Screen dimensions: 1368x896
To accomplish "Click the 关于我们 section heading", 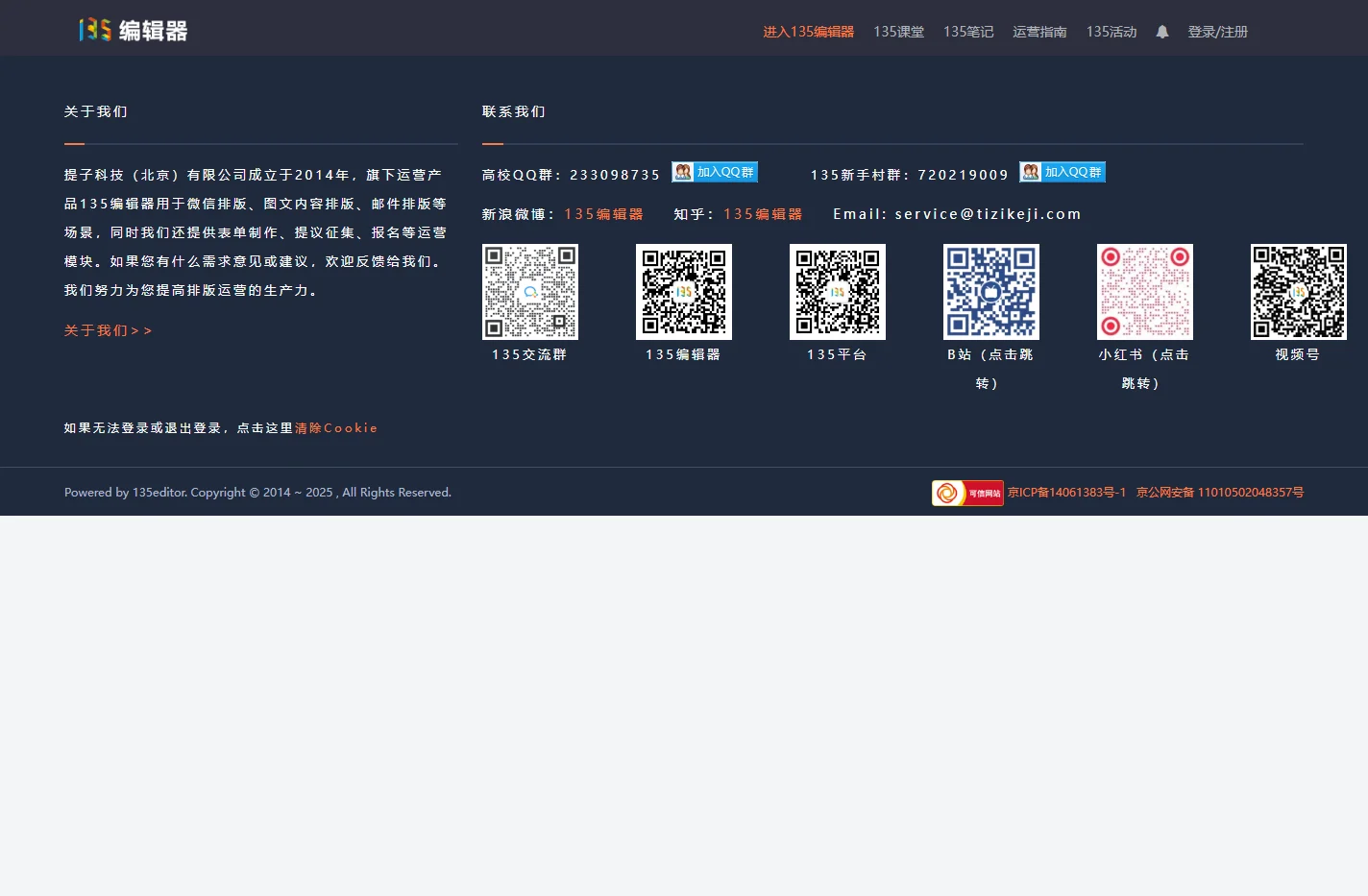I will [x=96, y=111].
